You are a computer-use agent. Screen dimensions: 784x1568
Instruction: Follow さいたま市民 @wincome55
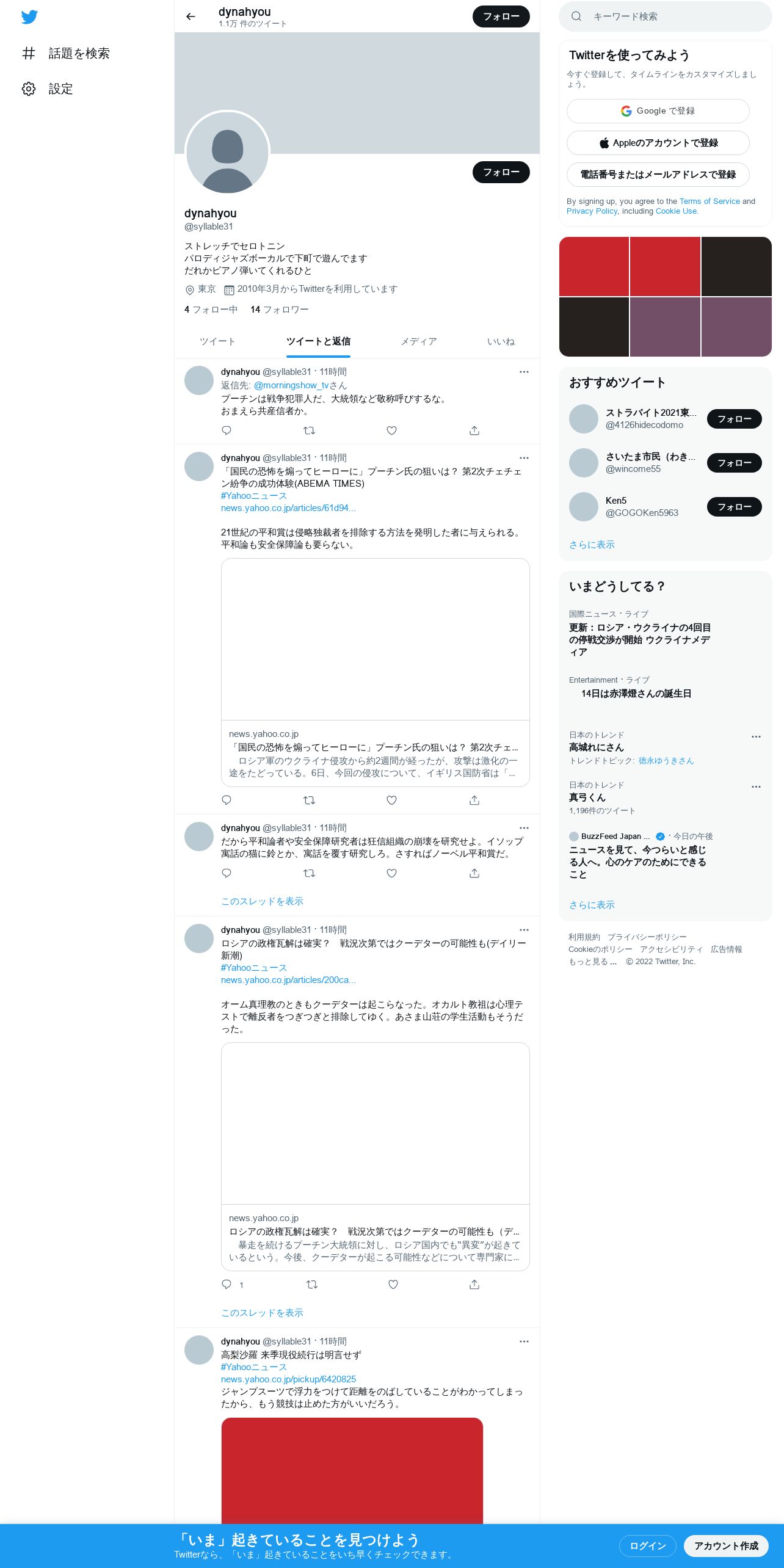(734, 463)
